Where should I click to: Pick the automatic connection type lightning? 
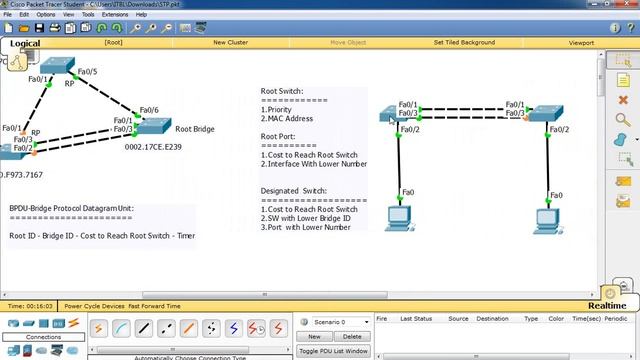99,329
